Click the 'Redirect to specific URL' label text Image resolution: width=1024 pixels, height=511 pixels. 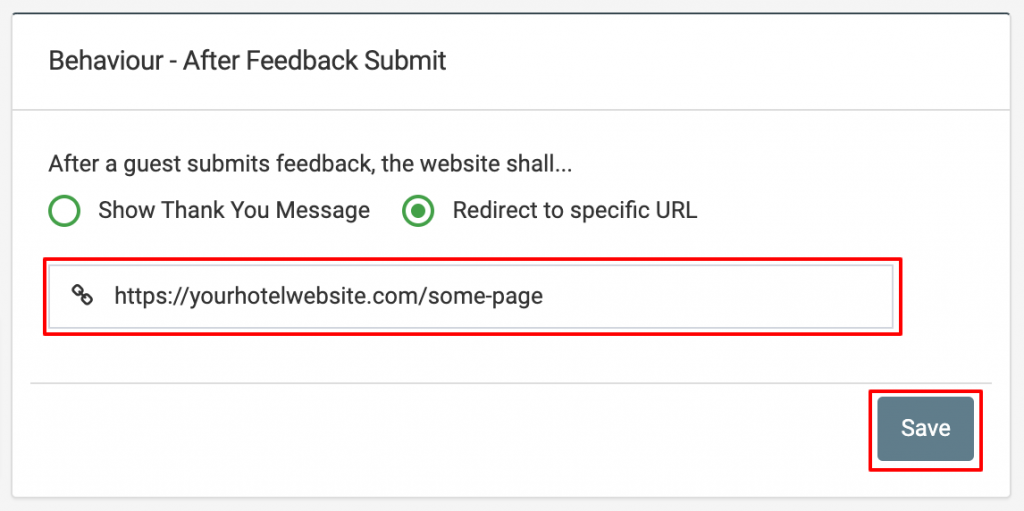[x=575, y=211]
